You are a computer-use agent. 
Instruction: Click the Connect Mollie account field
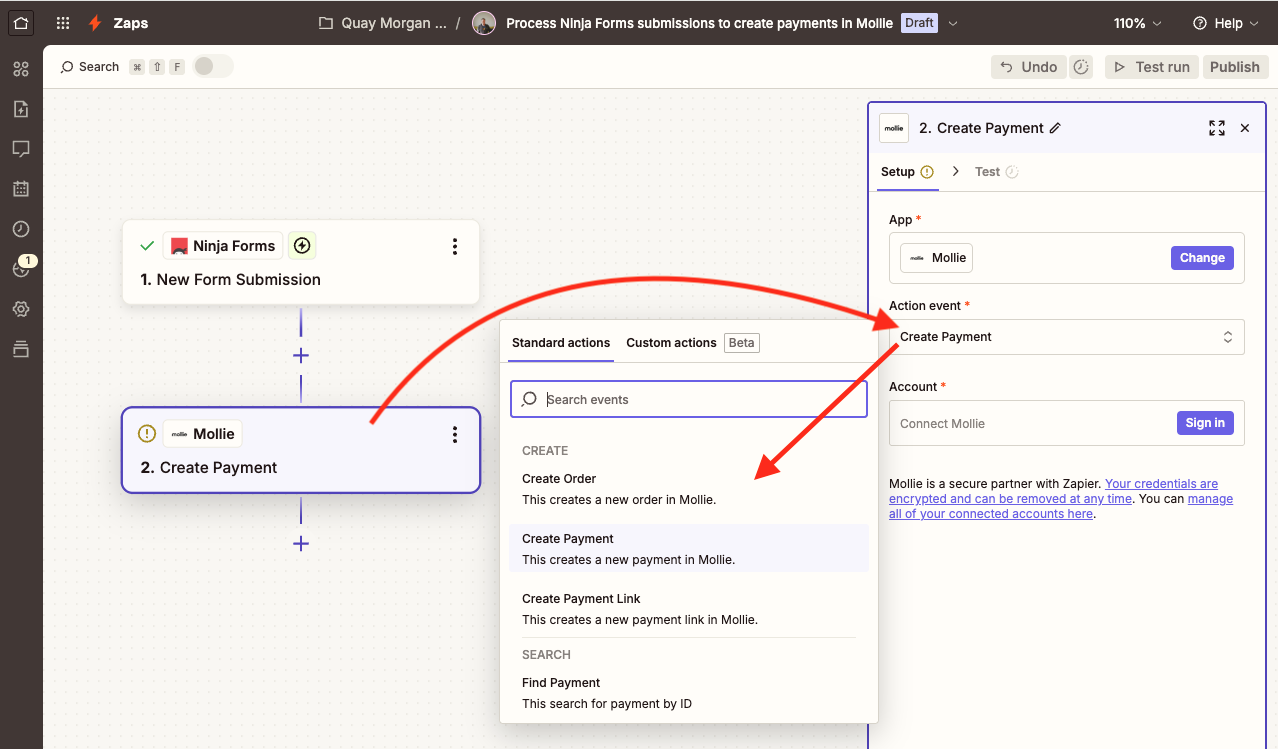point(1067,423)
